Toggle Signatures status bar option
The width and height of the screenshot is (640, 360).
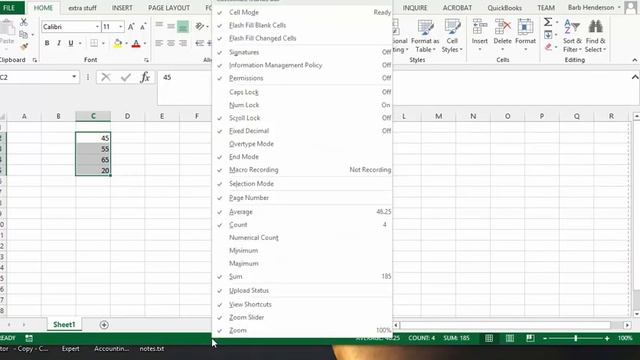tap(302, 52)
